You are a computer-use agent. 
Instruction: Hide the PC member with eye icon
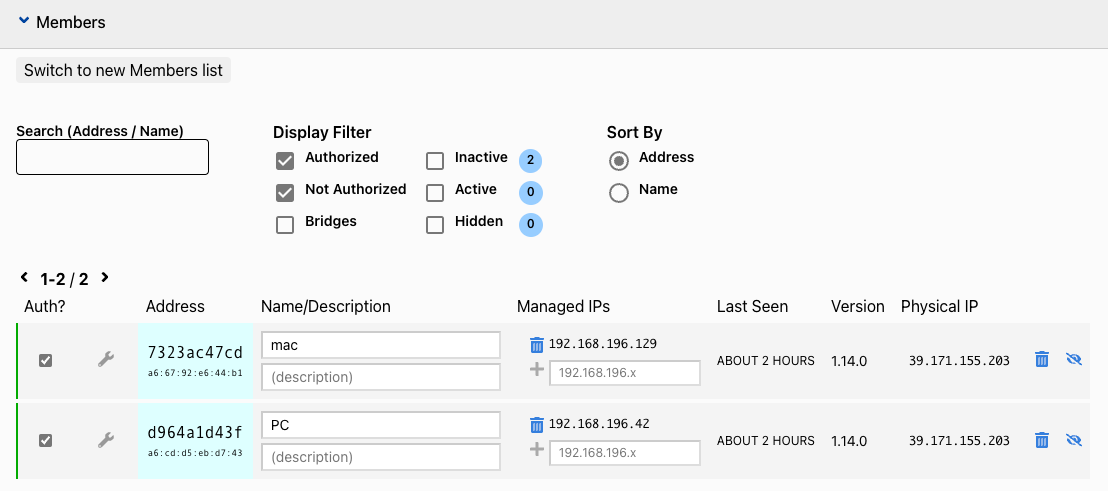pyautogui.click(x=1074, y=439)
